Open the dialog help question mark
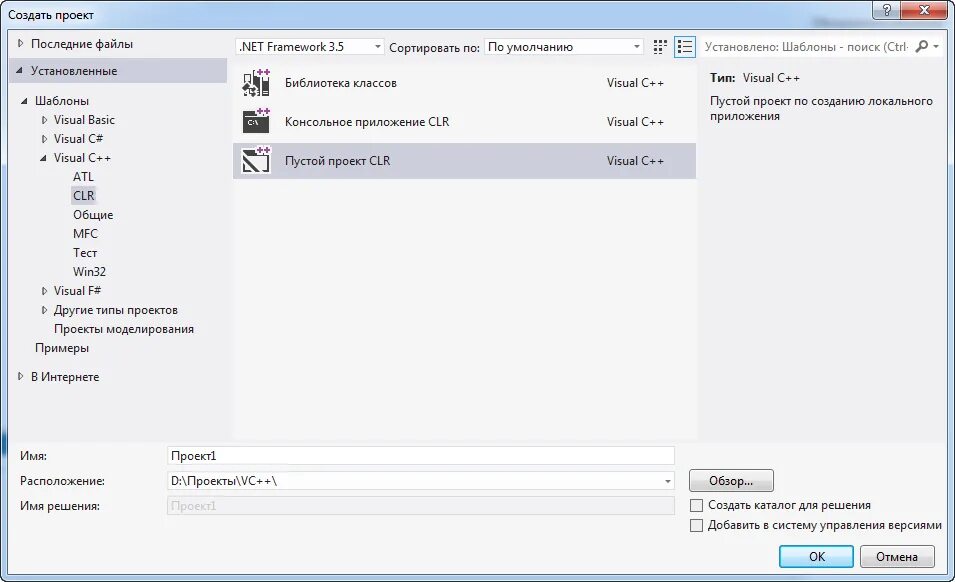 pos(886,10)
